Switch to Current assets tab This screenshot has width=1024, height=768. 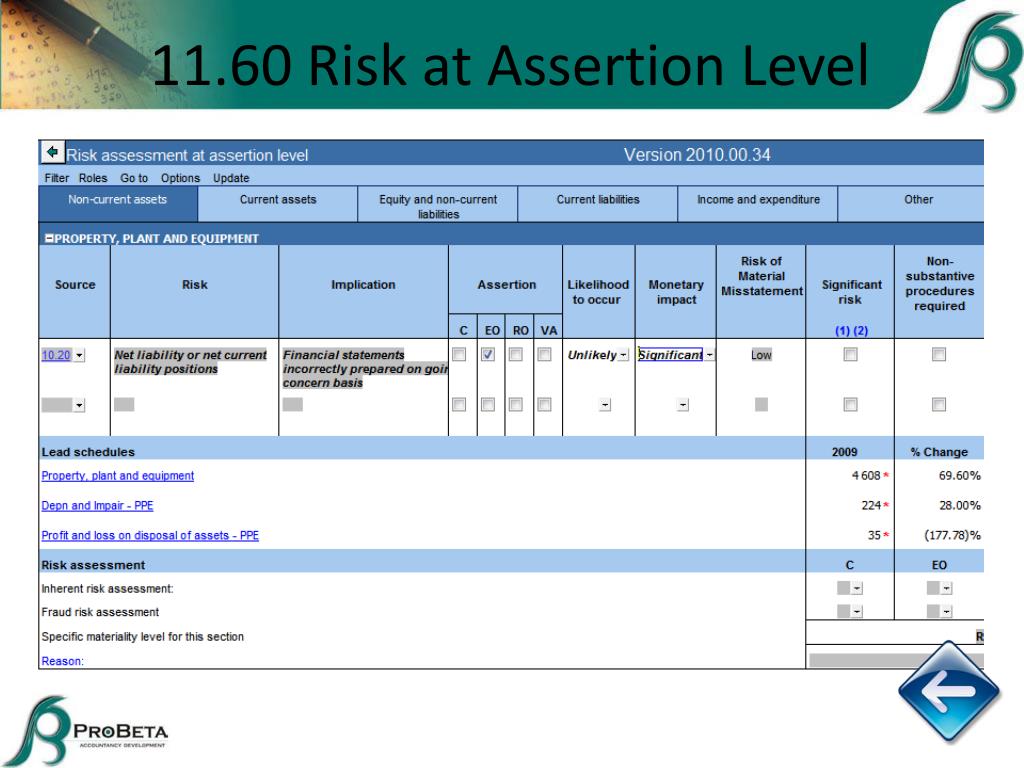point(278,204)
